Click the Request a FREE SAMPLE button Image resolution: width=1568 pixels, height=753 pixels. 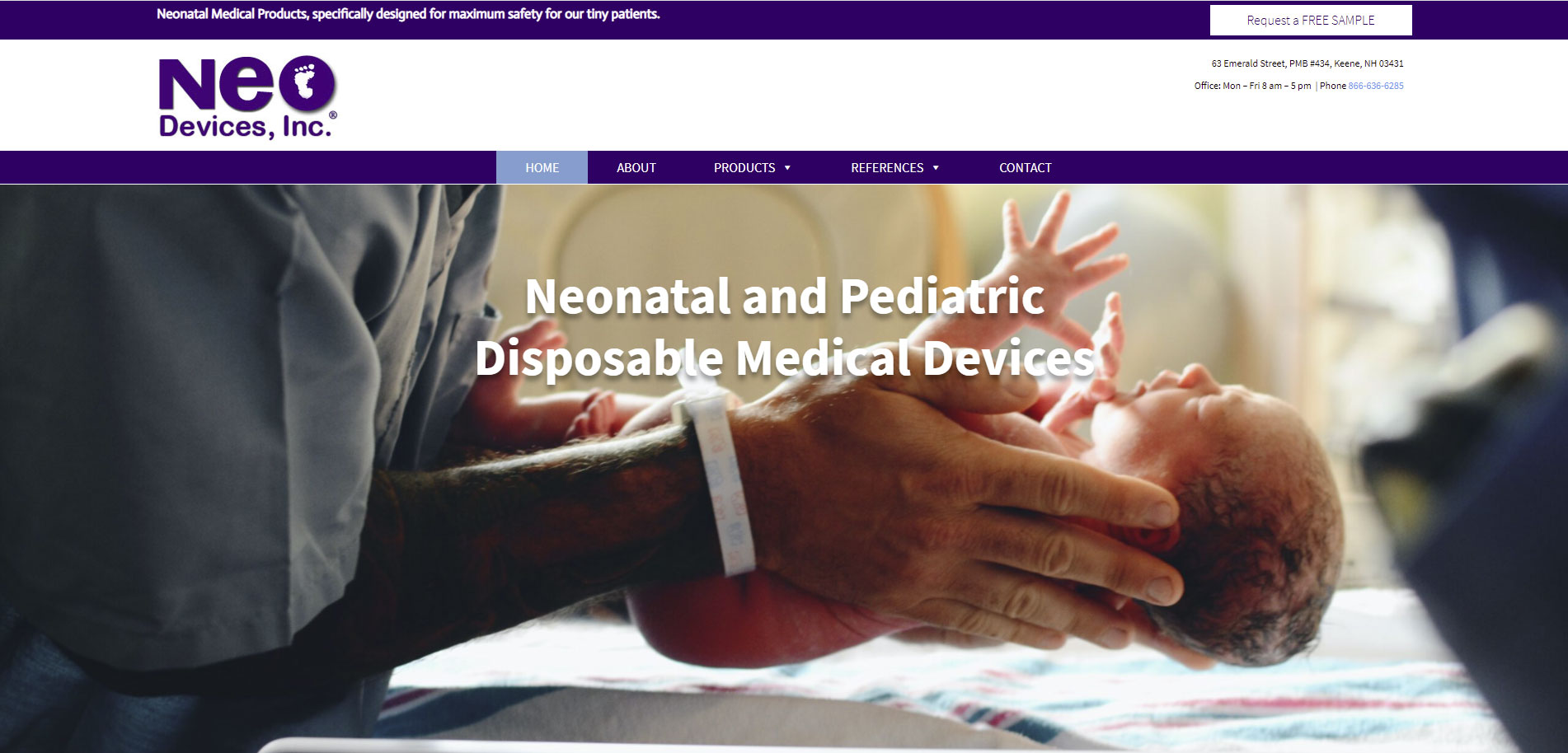pos(1311,21)
